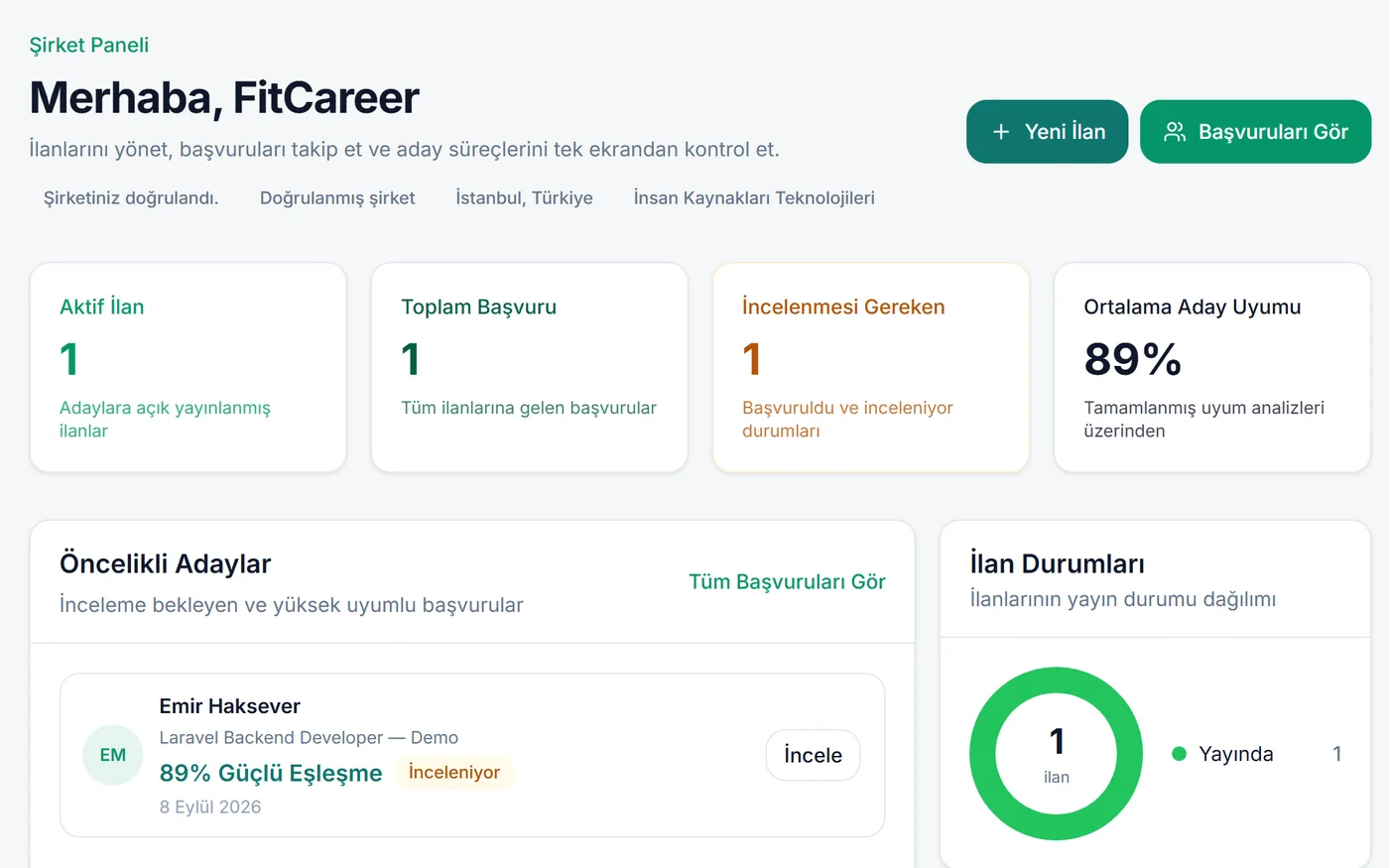Image resolution: width=1389 pixels, height=868 pixels.
Task: Click the Adaylara açık yayınlanmış ilanlar description
Action: pyautogui.click(x=165, y=420)
